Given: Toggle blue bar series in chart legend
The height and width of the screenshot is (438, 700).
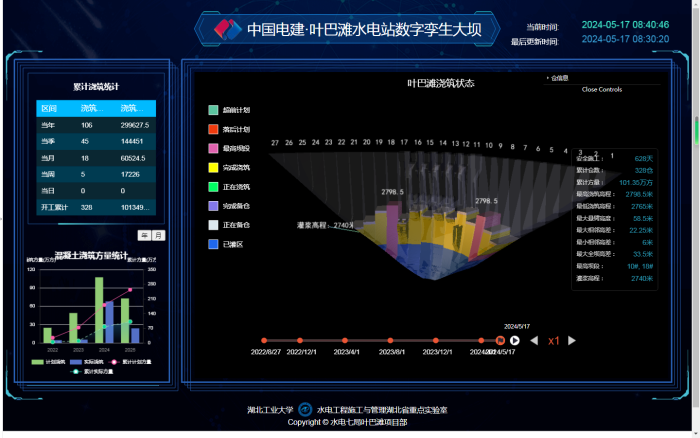Looking at the screenshot, I should point(87,362).
